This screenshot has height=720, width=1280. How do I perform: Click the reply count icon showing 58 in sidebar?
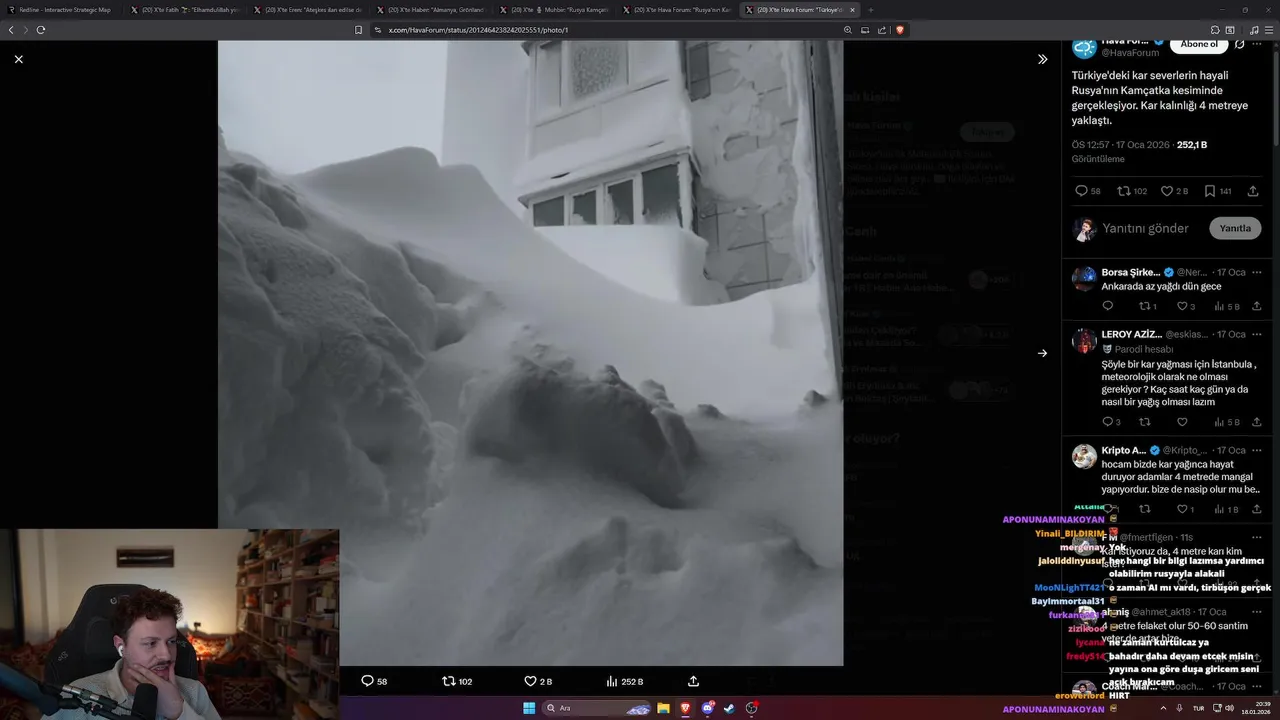1081,191
